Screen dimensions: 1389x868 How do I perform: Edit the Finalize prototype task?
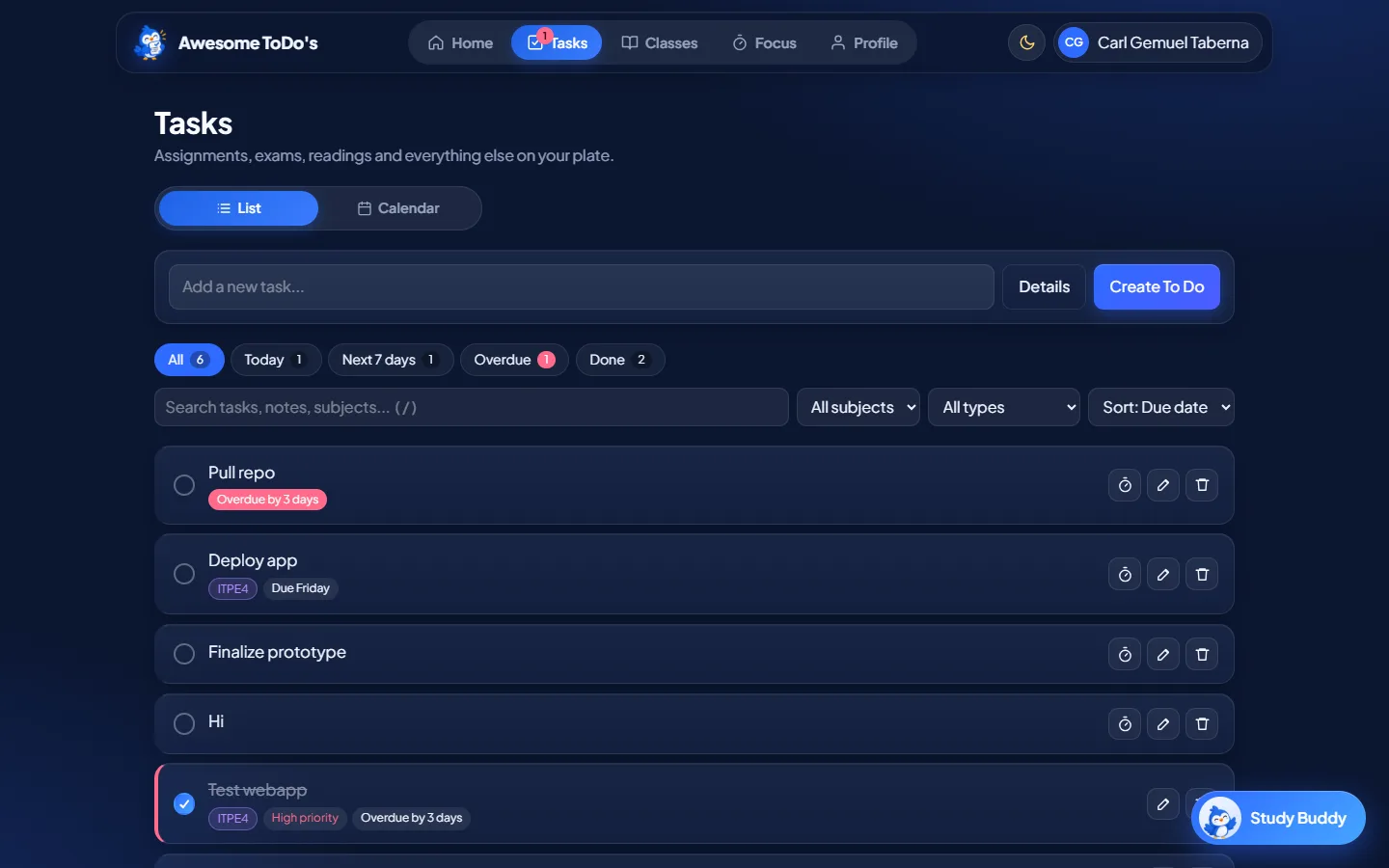click(x=1163, y=655)
